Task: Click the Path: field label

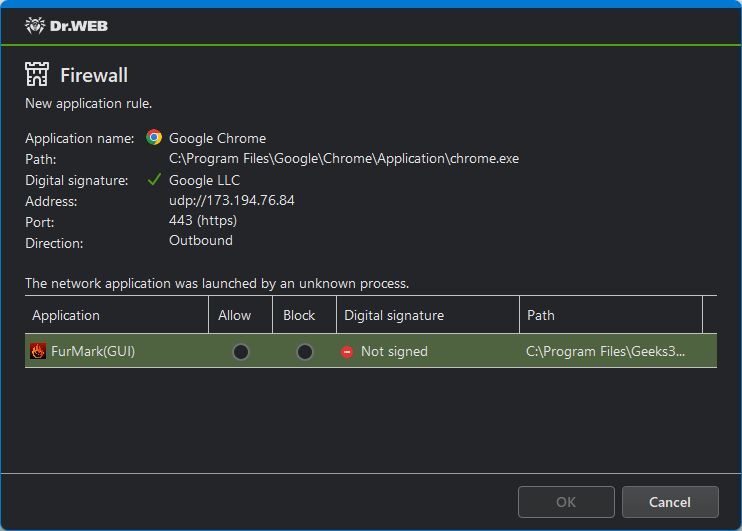Action: [x=41, y=159]
